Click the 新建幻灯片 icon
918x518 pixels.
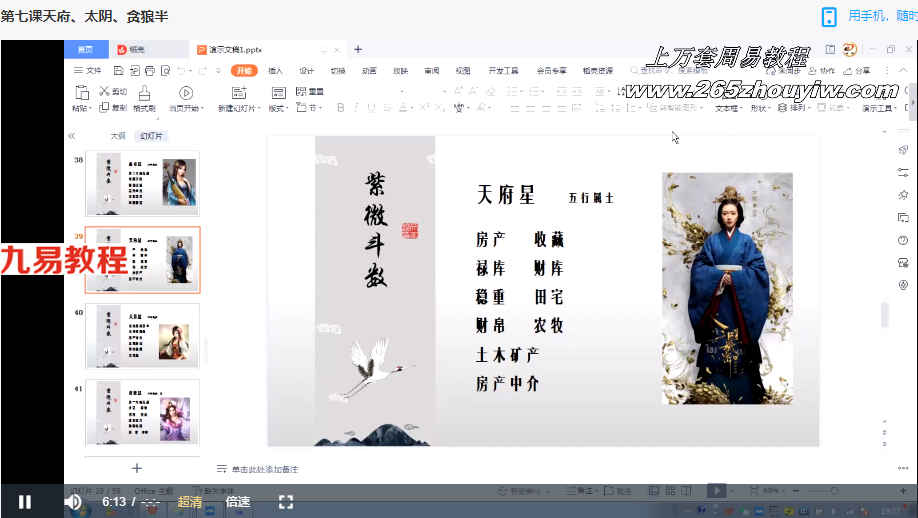click(x=239, y=92)
